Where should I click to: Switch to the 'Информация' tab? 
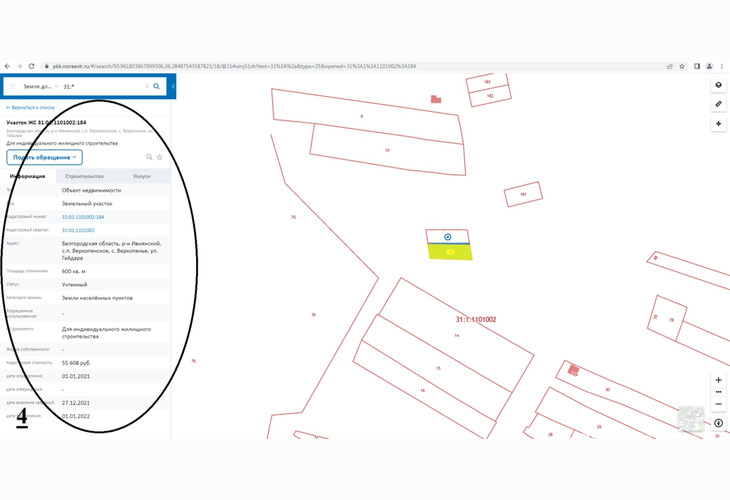point(28,176)
